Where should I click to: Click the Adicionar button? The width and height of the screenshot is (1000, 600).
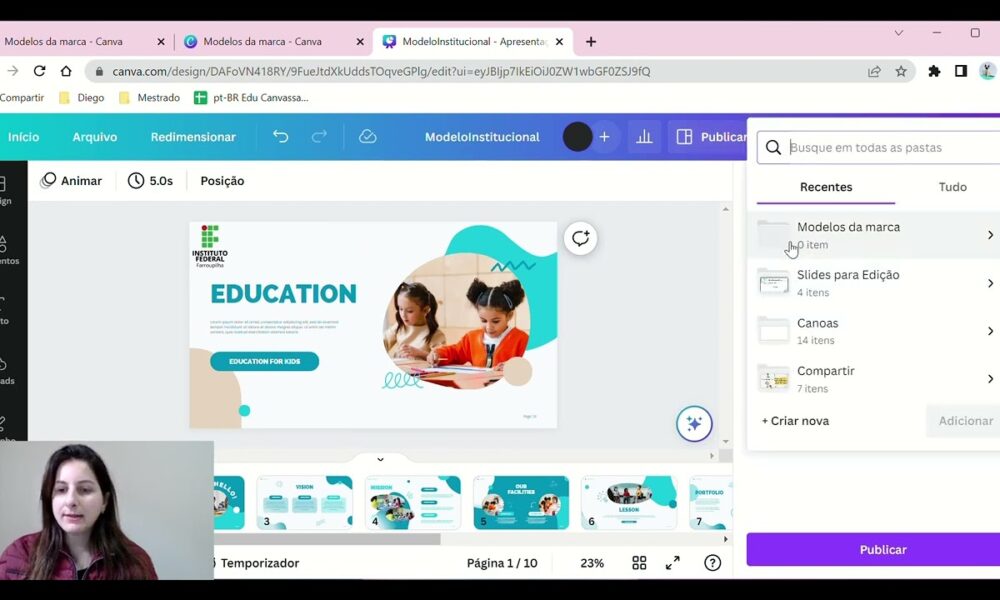964,421
